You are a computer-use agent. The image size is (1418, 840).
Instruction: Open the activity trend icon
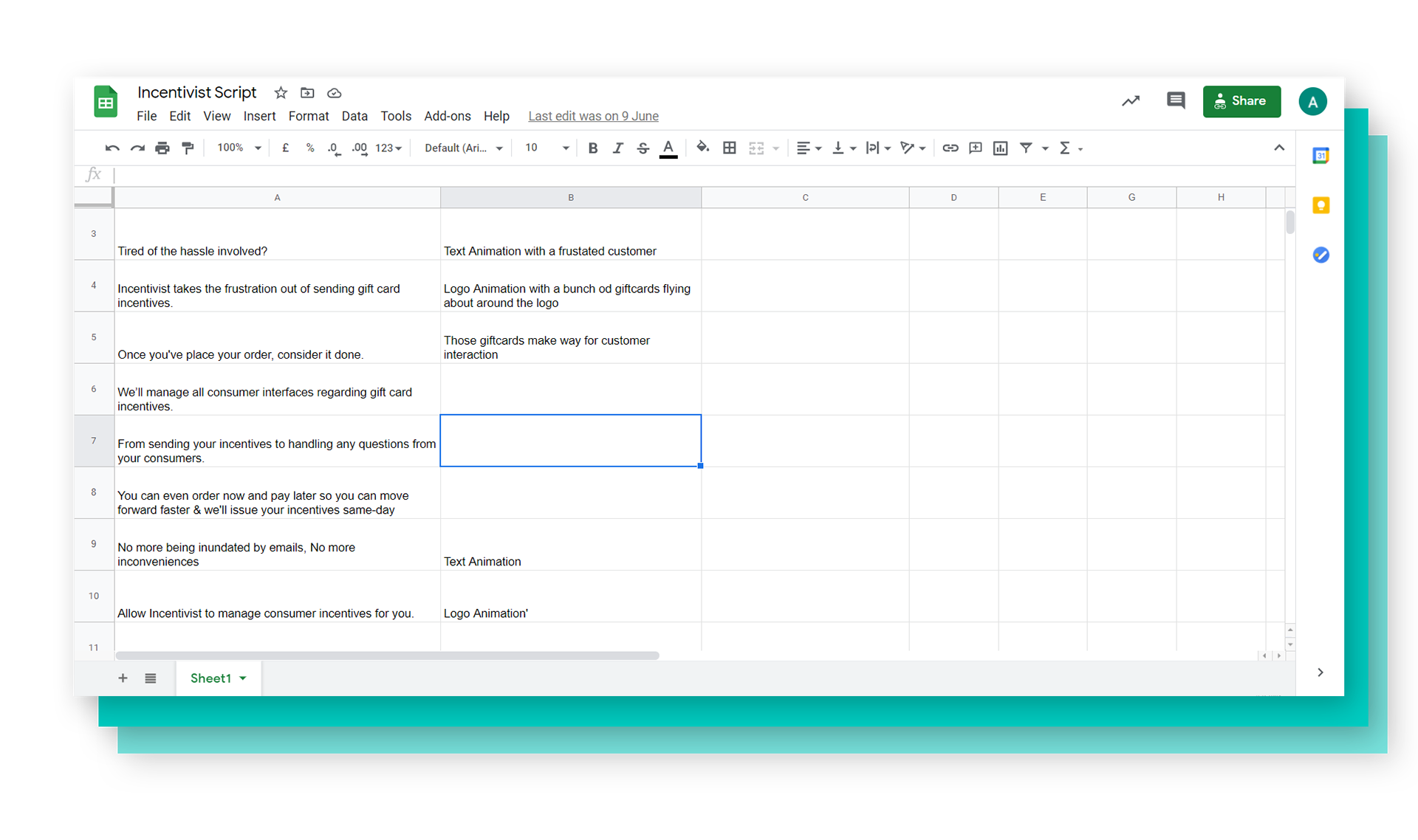[1131, 101]
